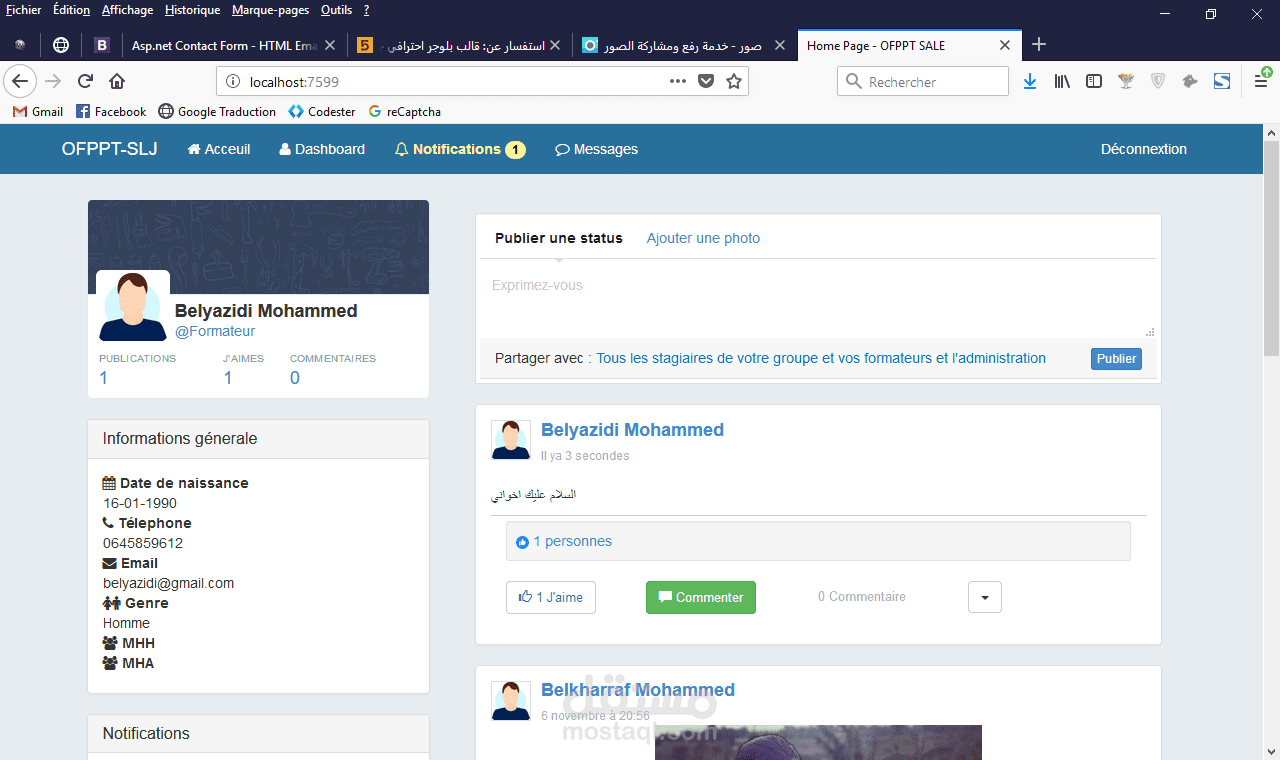Open the post options caret dropdown
1280x760 pixels.
[x=985, y=597]
